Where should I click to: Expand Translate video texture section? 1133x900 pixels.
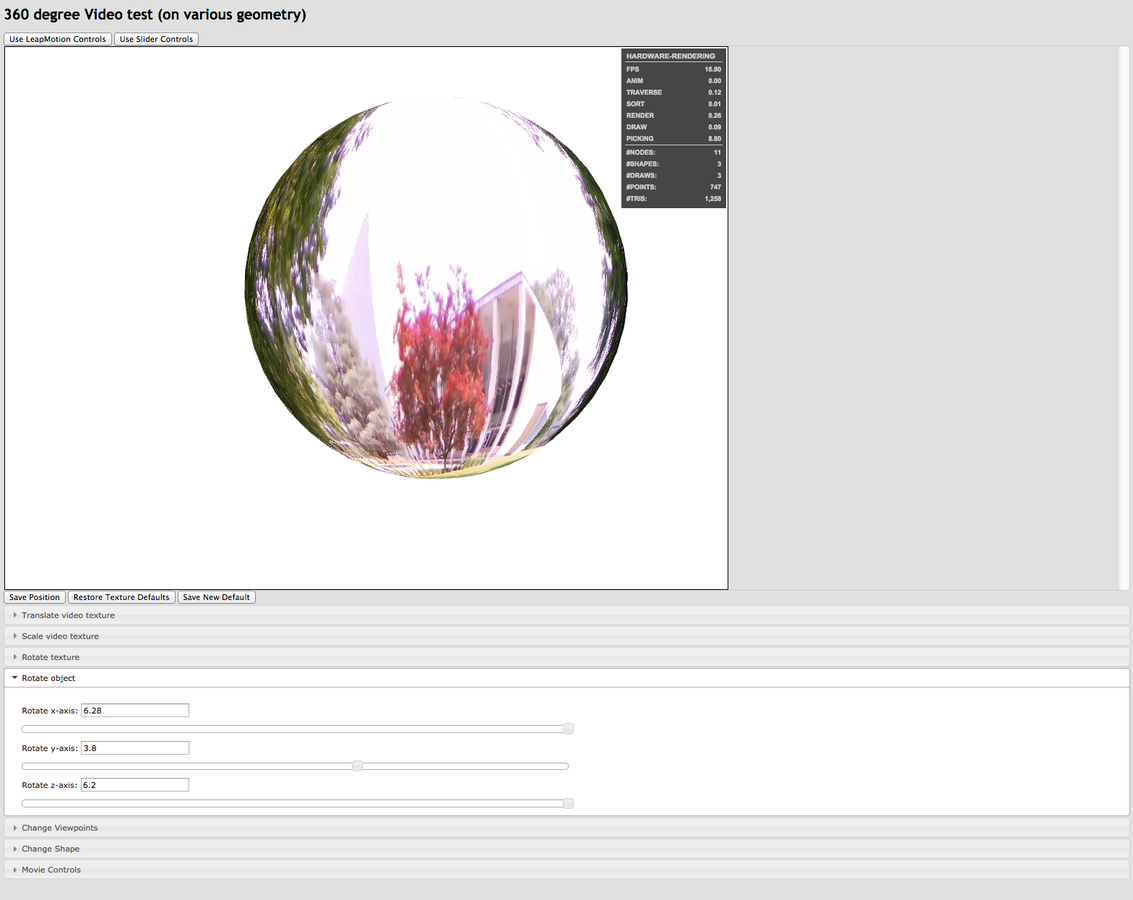pyautogui.click(x=68, y=615)
